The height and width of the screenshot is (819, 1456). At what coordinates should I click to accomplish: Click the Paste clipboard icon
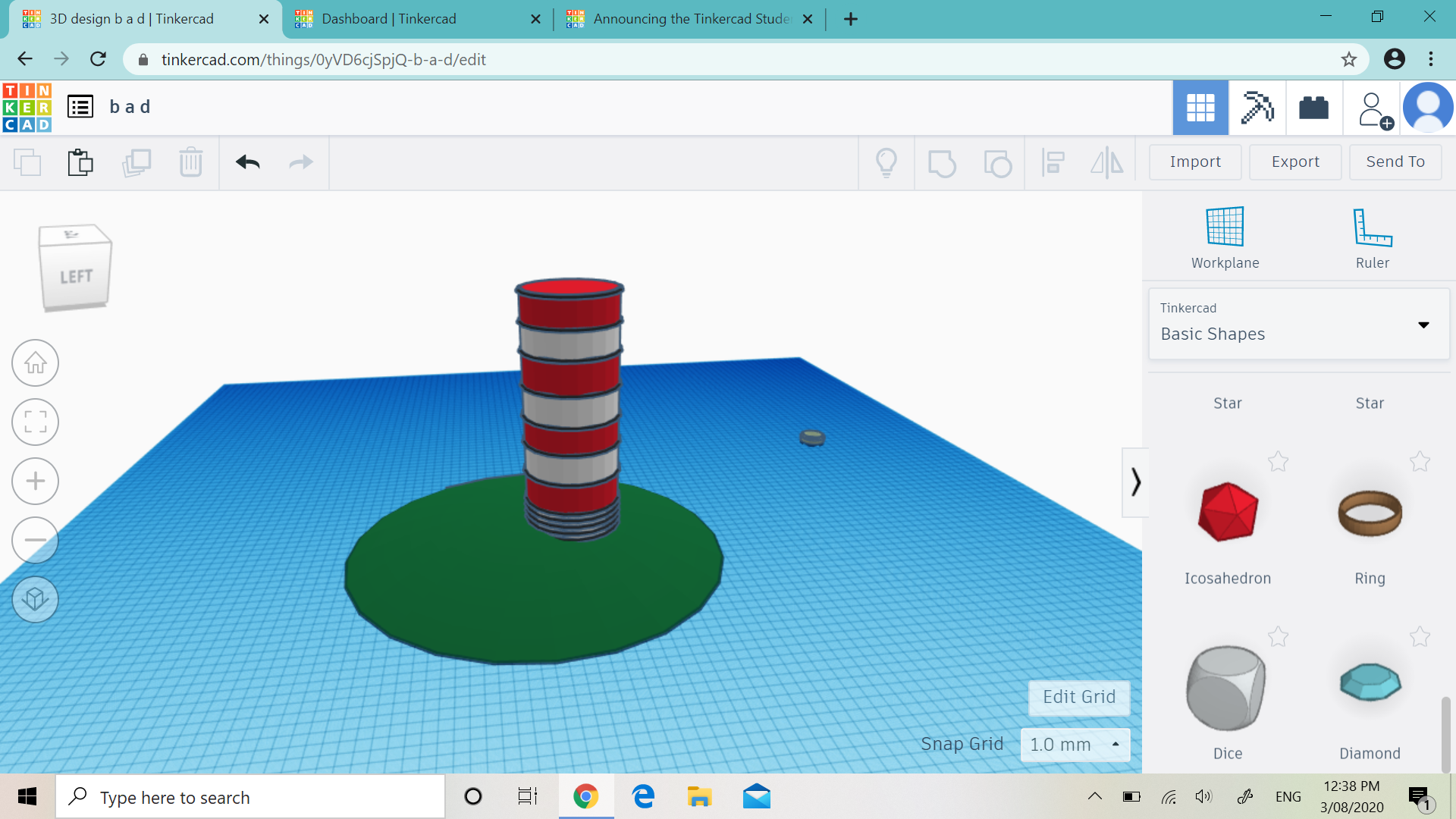click(80, 162)
